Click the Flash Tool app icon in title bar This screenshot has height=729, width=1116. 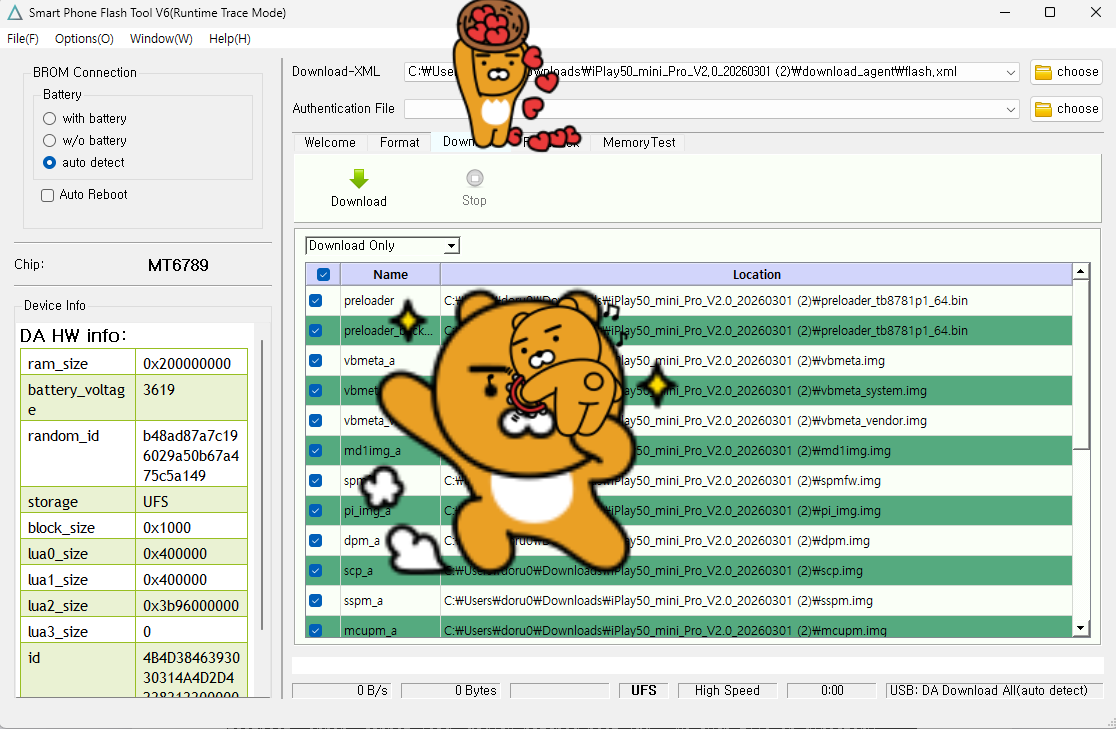tap(14, 13)
